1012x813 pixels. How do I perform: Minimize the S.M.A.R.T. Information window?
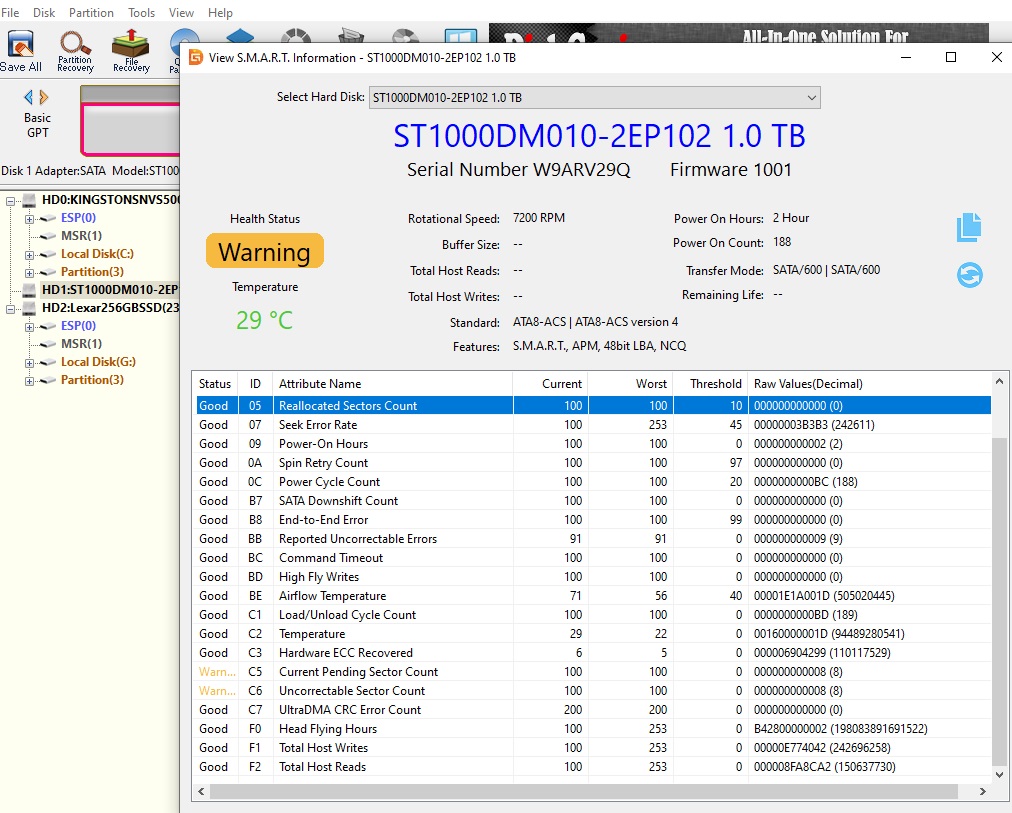point(906,57)
